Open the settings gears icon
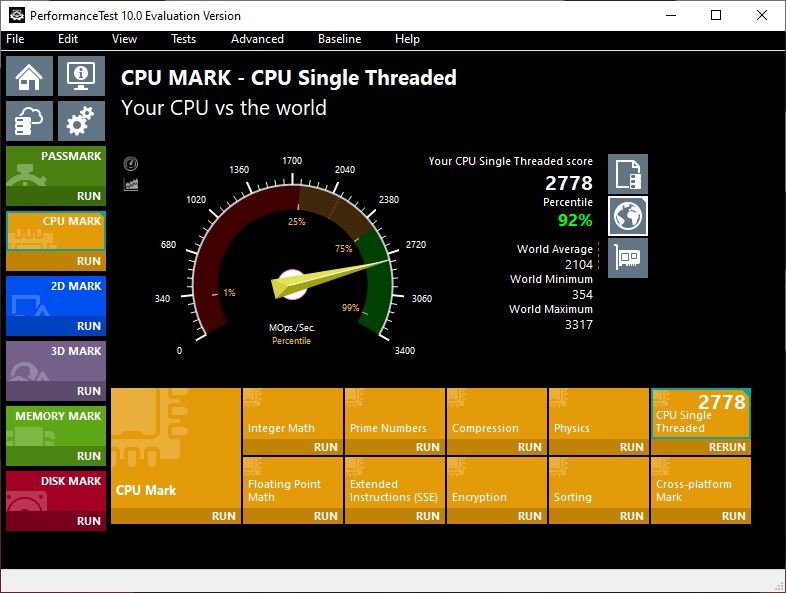786x593 pixels. click(81, 121)
